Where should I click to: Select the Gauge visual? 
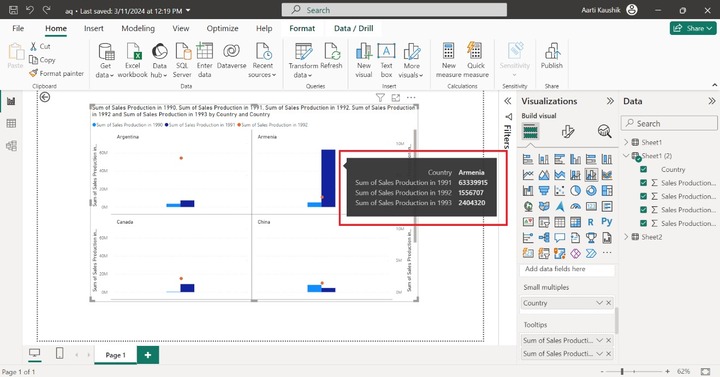tap(575, 207)
